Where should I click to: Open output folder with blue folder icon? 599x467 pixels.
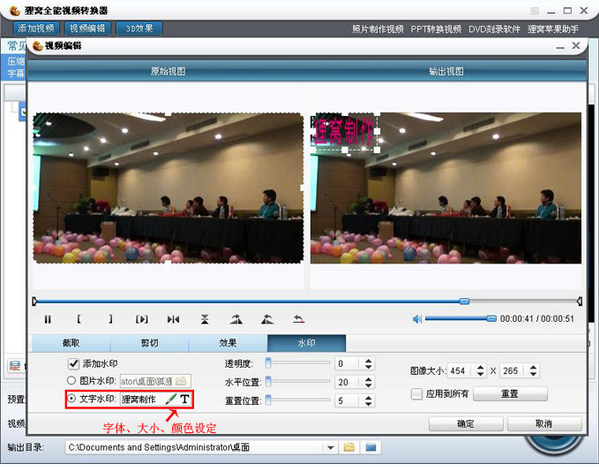click(x=371, y=447)
